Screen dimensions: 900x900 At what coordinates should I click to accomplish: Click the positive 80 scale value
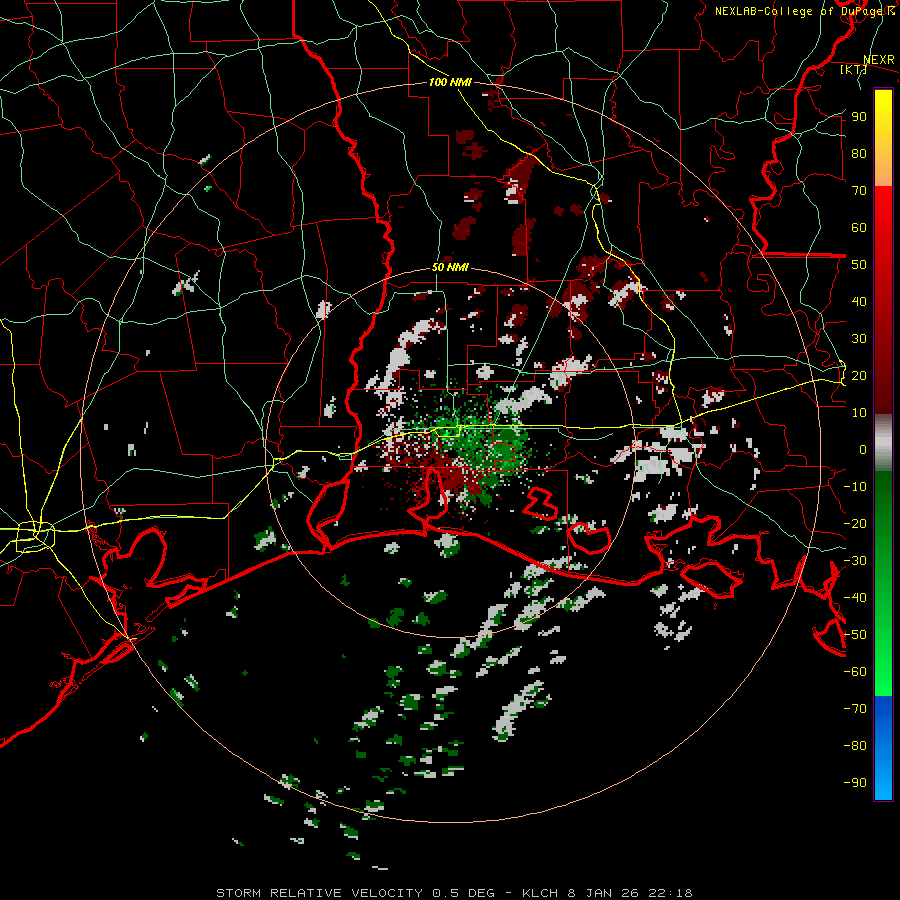coord(859,153)
